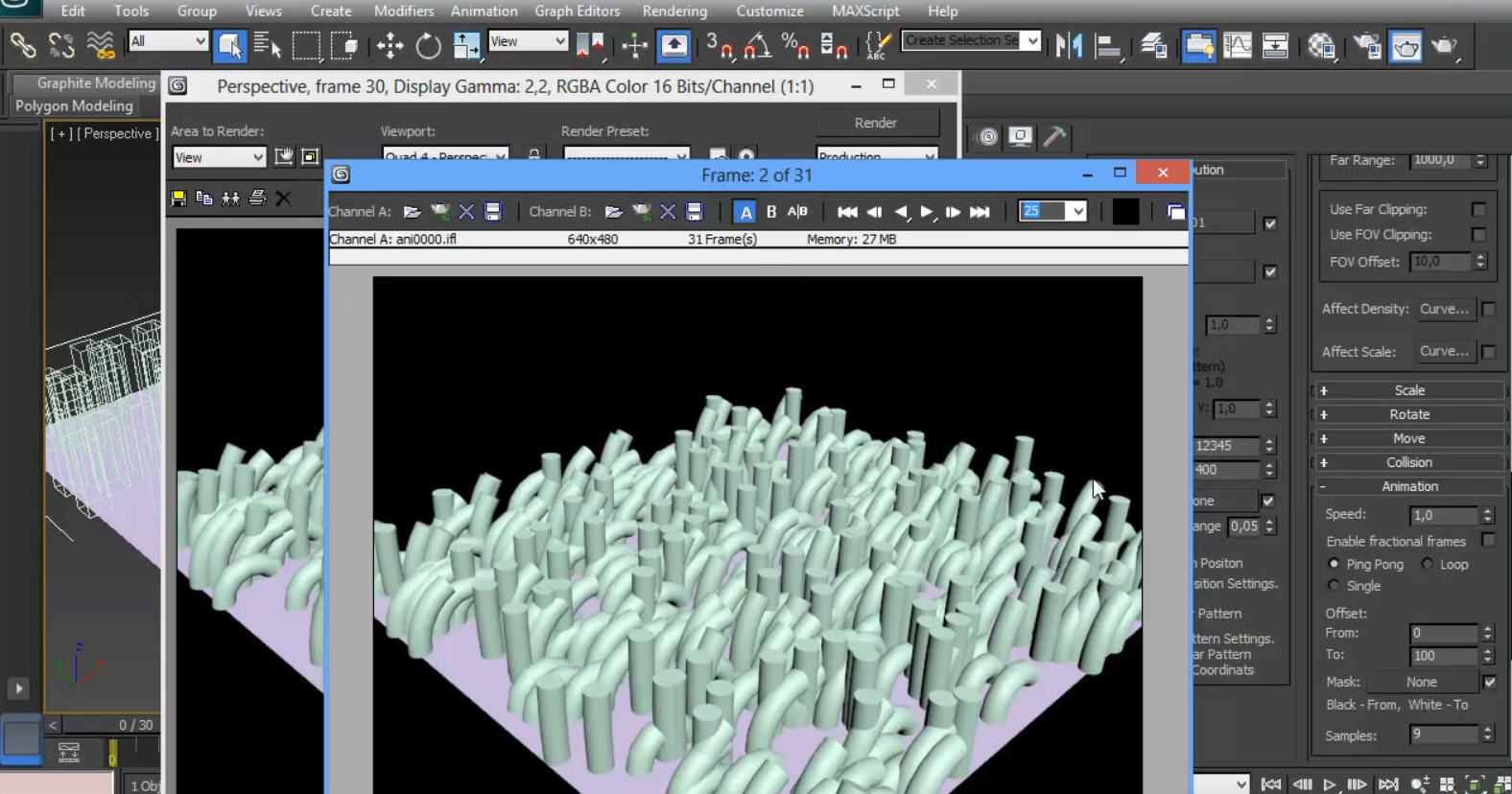
Task: Click the Align tool icon
Action: pos(1108,45)
